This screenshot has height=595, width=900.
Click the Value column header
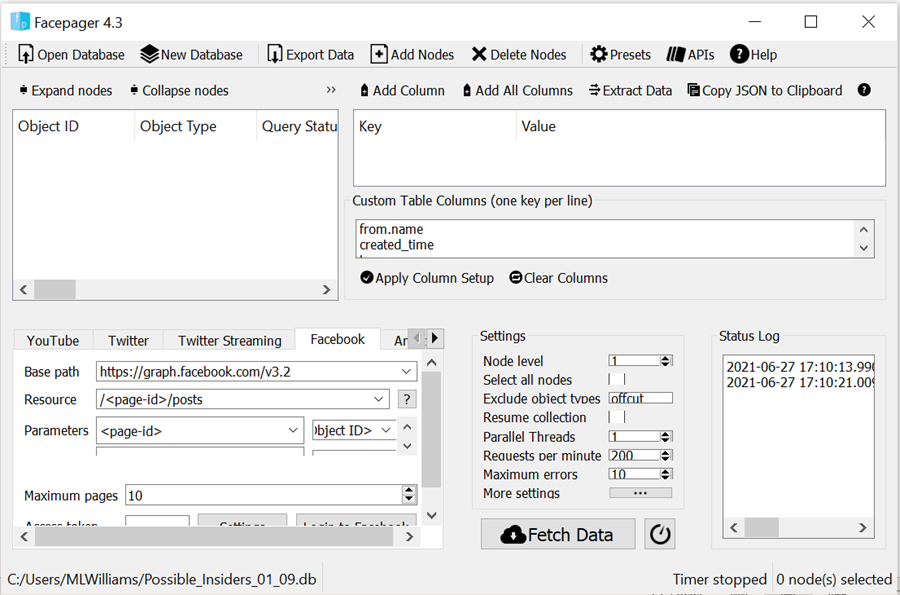pos(700,126)
